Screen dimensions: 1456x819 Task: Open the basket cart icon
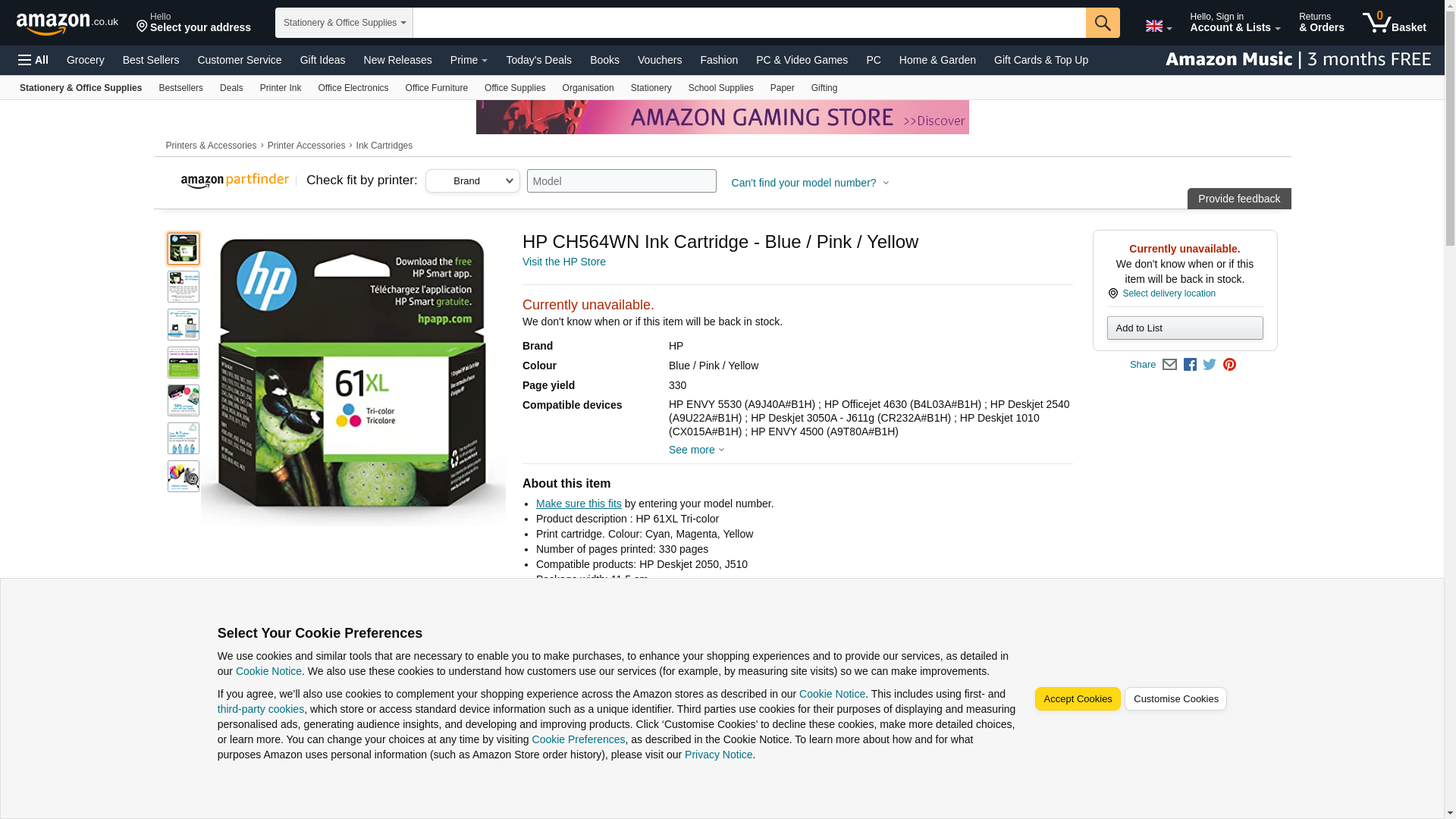pyautogui.click(x=1394, y=23)
